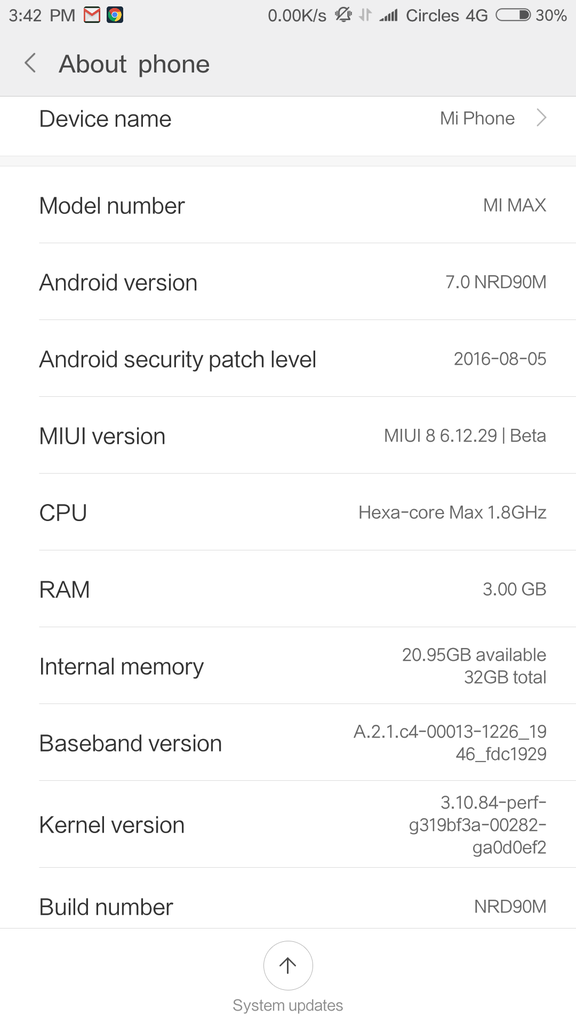576x1024 pixels.
Task: Tap the Kernel version entry
Action: 288,824
